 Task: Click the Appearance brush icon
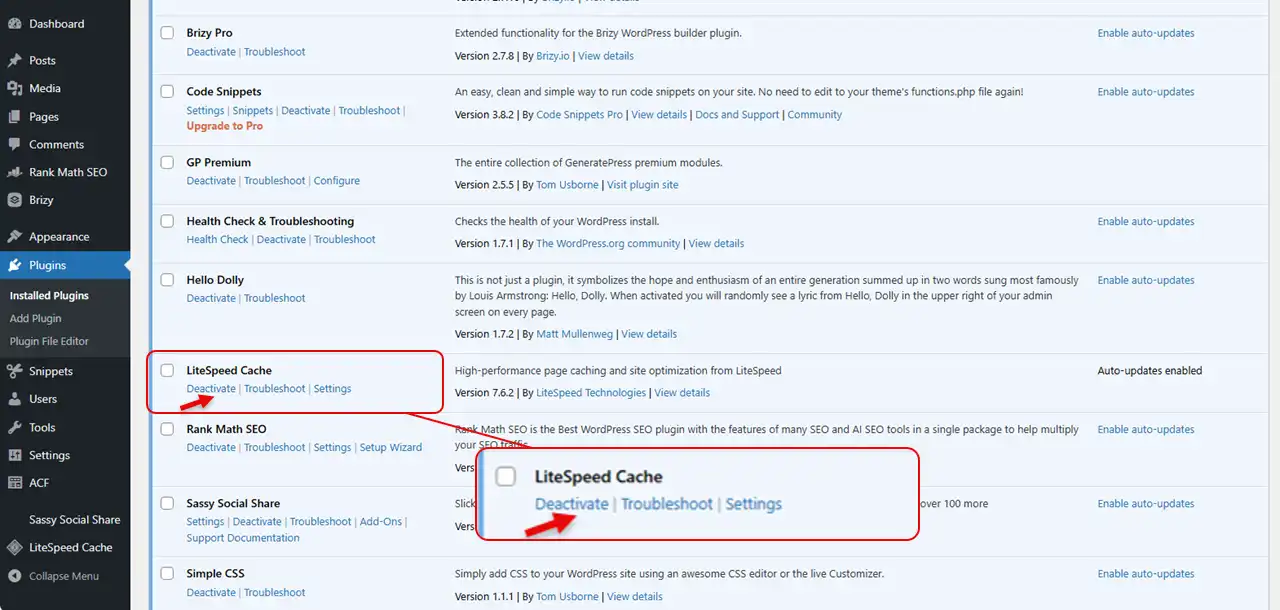(14, 237)
